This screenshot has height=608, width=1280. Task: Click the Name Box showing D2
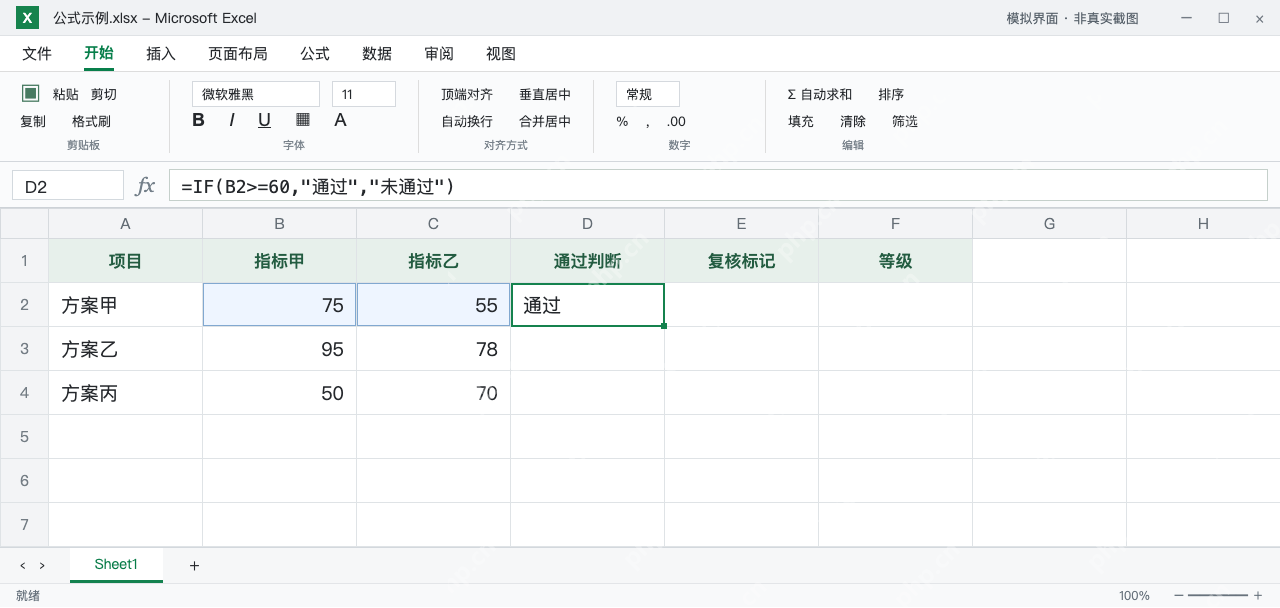pos(68,186)
